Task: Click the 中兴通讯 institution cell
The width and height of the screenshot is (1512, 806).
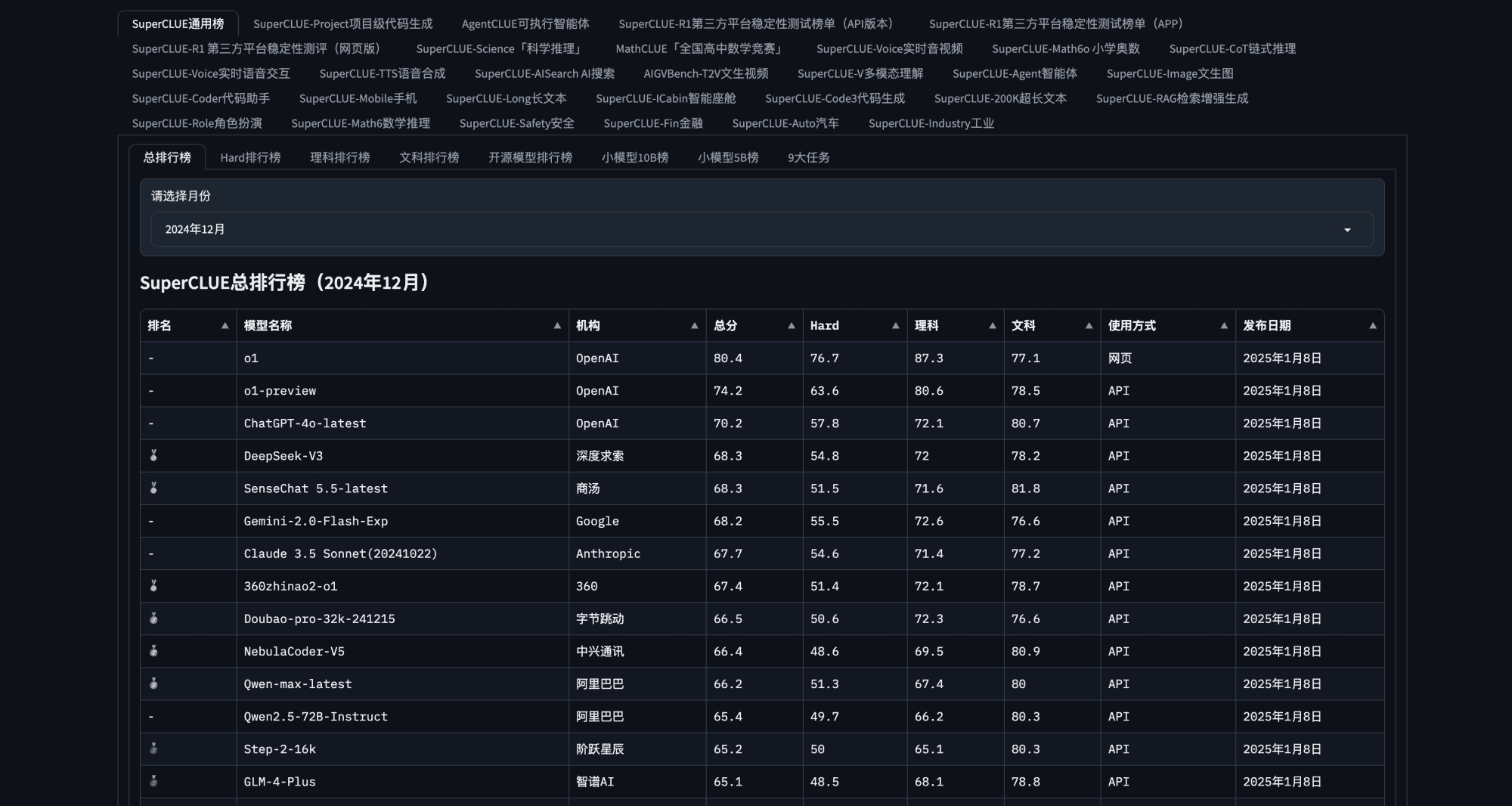Action: tap(637, 651)
